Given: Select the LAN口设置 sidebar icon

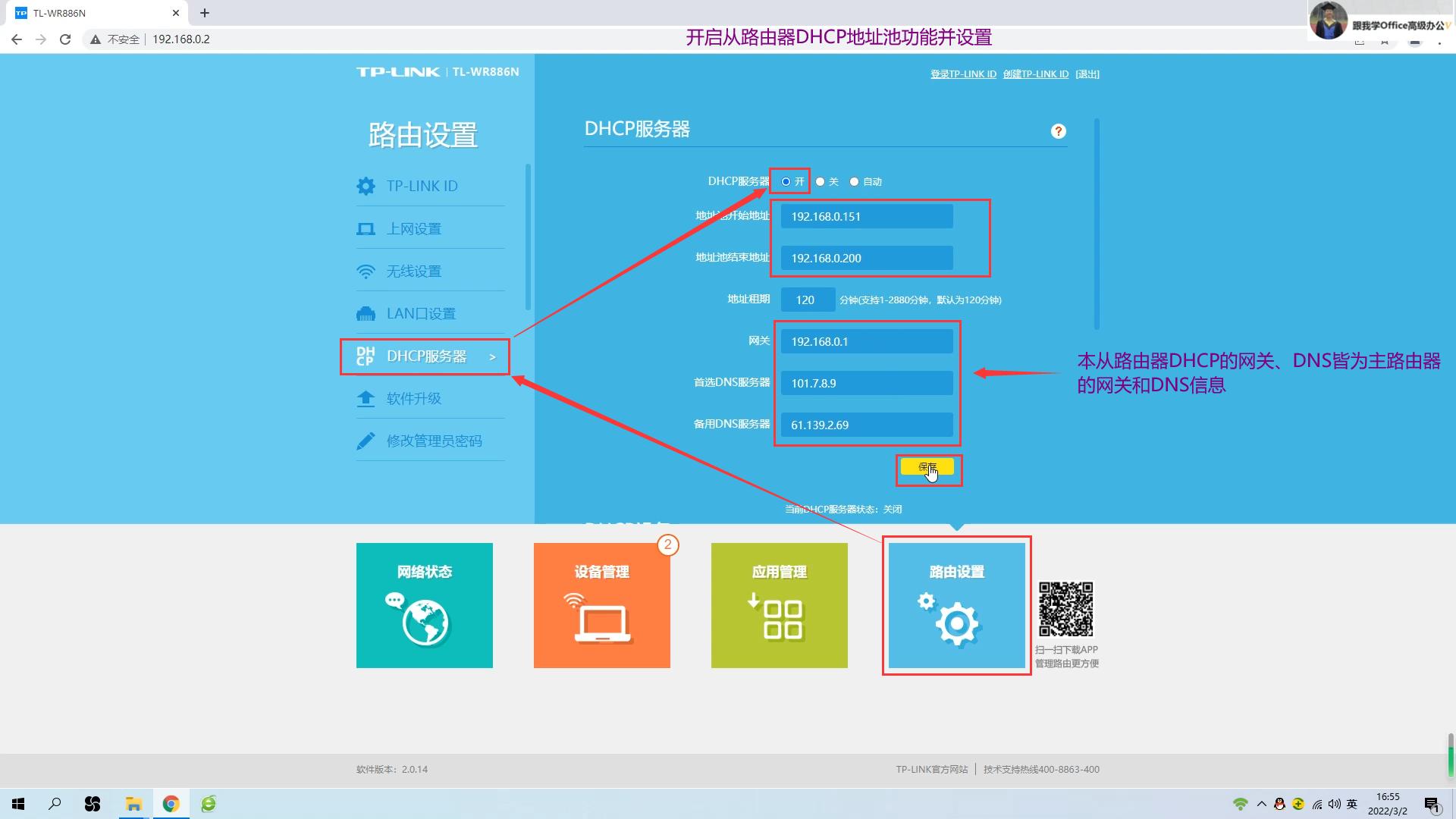Looking at the screenshot, I should point(366,313).
